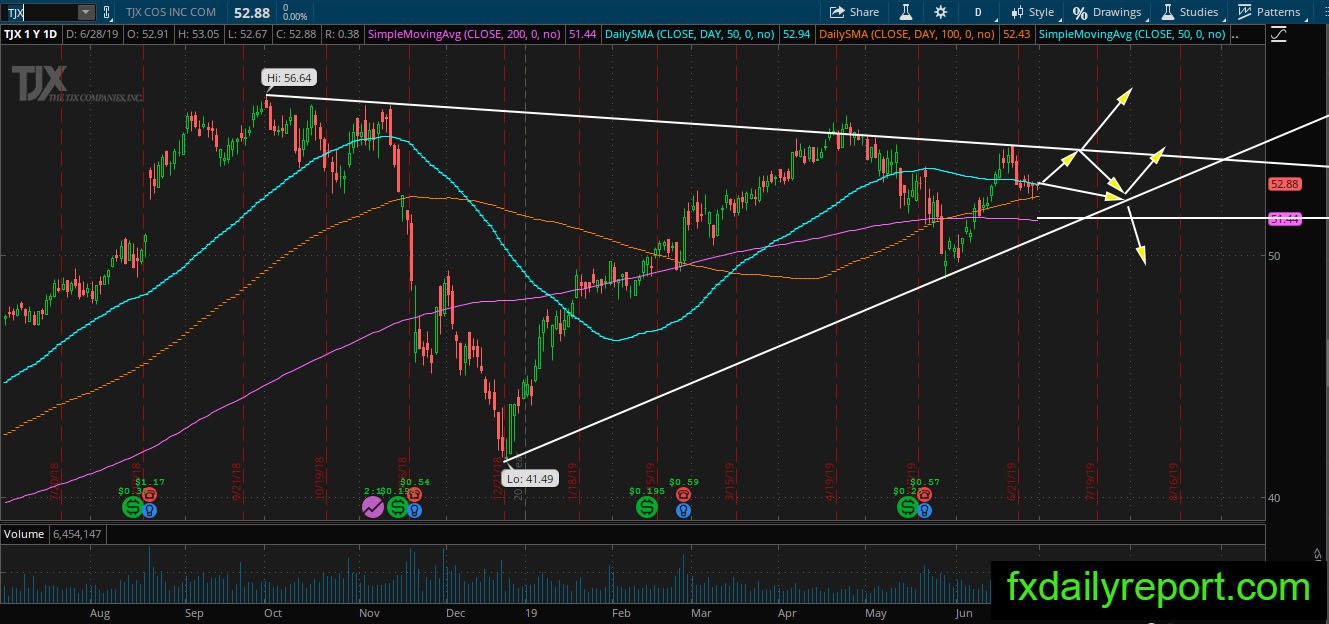This screenshot has width=1329, height=624.
Task: Click the chart scale toggle icon under Patterns
Action: click(x=1279, y=35)
